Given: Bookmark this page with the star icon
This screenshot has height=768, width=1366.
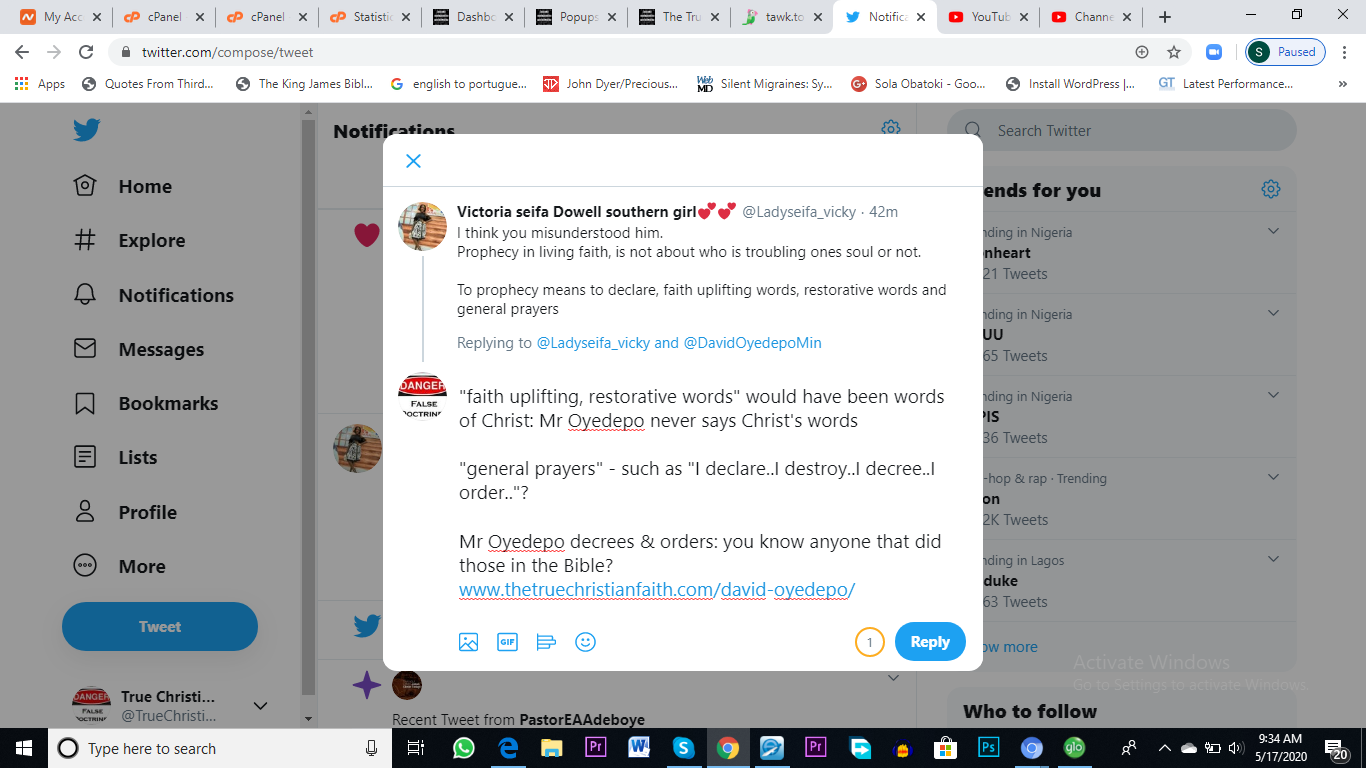Looking at the screenshot, I should tap(1174, 52).
